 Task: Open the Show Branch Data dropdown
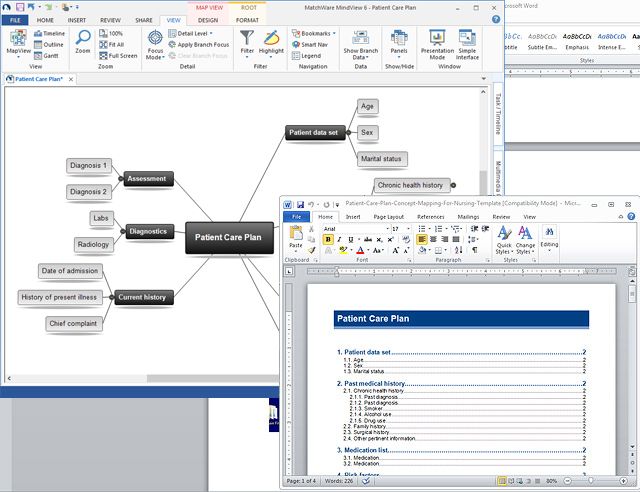361,45
